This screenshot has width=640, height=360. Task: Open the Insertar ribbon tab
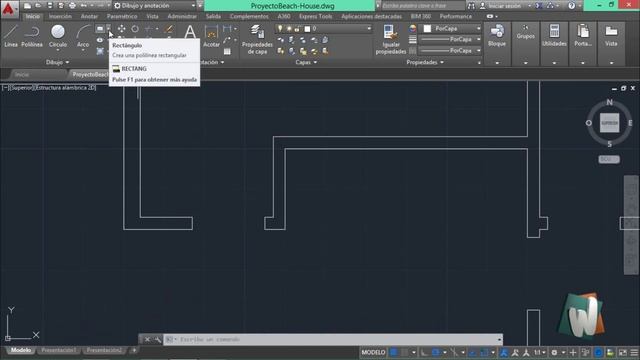click(60, 16)
